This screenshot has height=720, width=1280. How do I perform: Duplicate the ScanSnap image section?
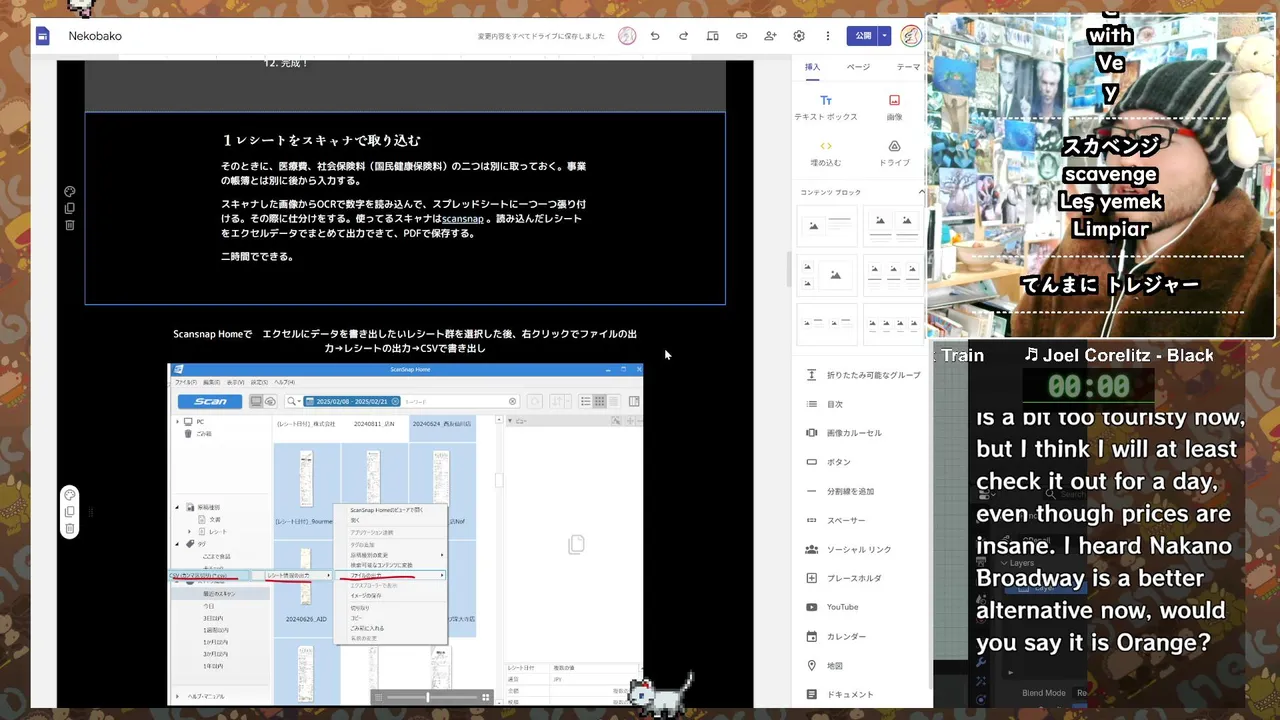tap(70, 512)
